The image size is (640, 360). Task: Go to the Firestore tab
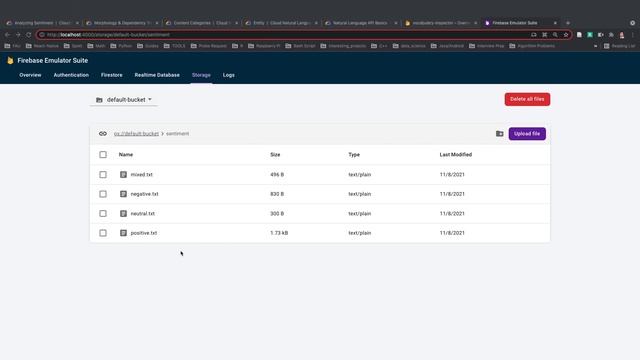tap(111, 75)
